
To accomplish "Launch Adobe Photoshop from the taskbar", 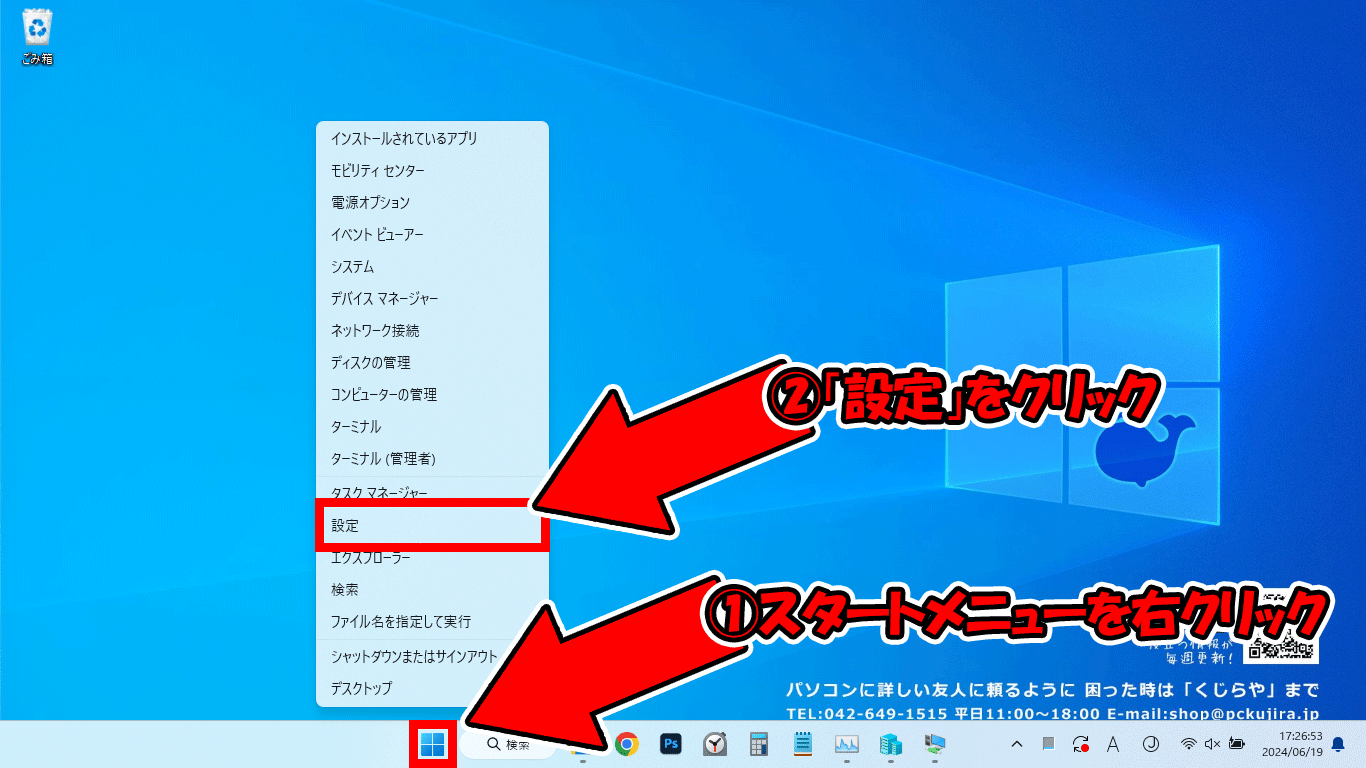I will (671, 744).
